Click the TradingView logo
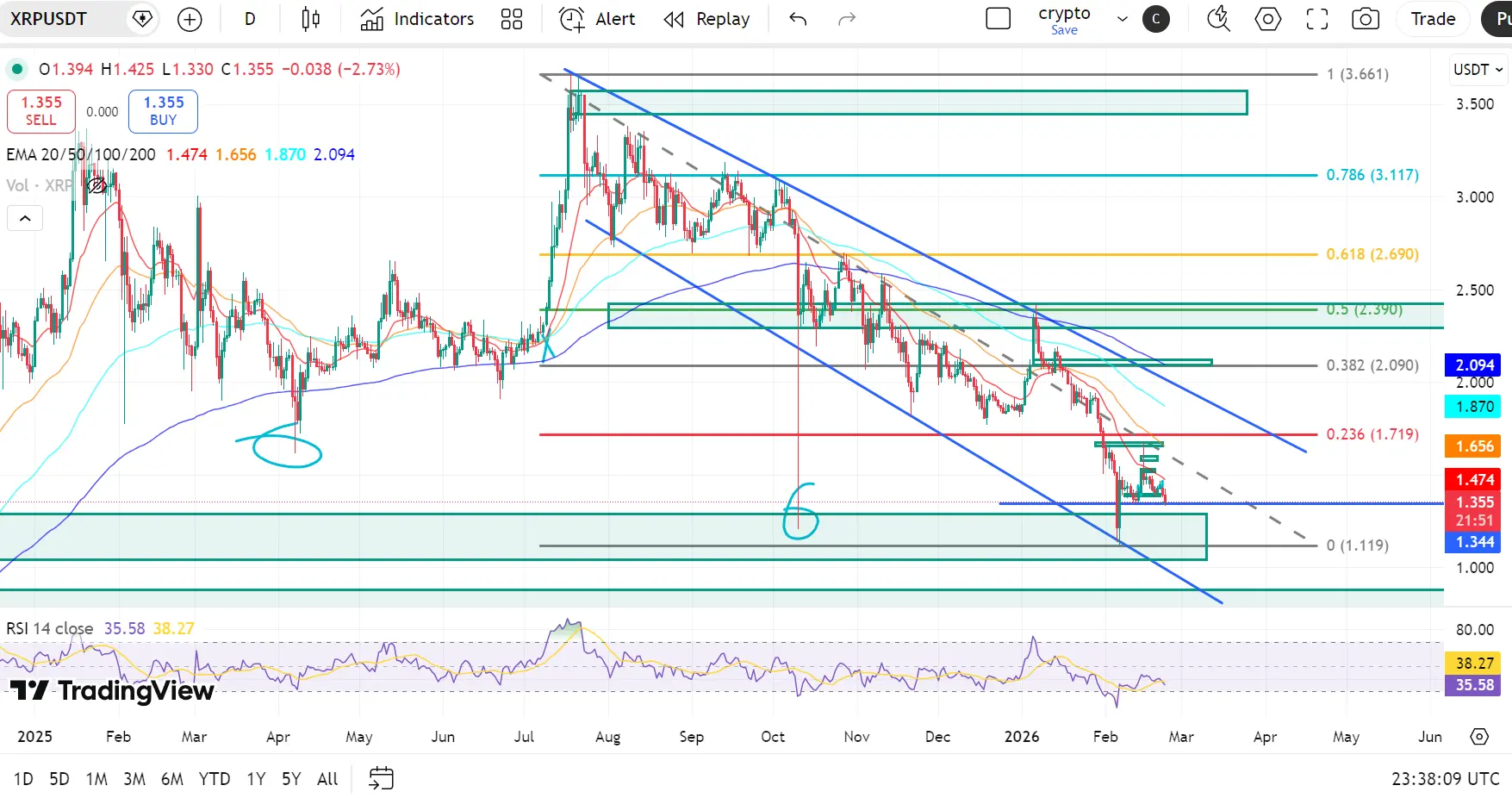Image resolution: width=1512 pixels, height=798 pixels. tap(112, 690)
